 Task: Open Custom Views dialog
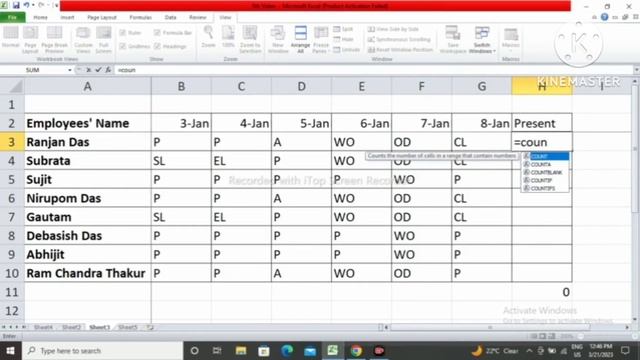[83, 39]
